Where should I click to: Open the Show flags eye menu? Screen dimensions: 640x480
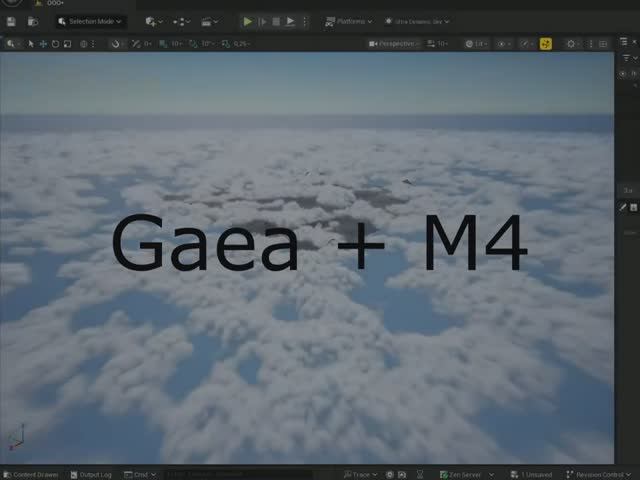pos(504,44)
